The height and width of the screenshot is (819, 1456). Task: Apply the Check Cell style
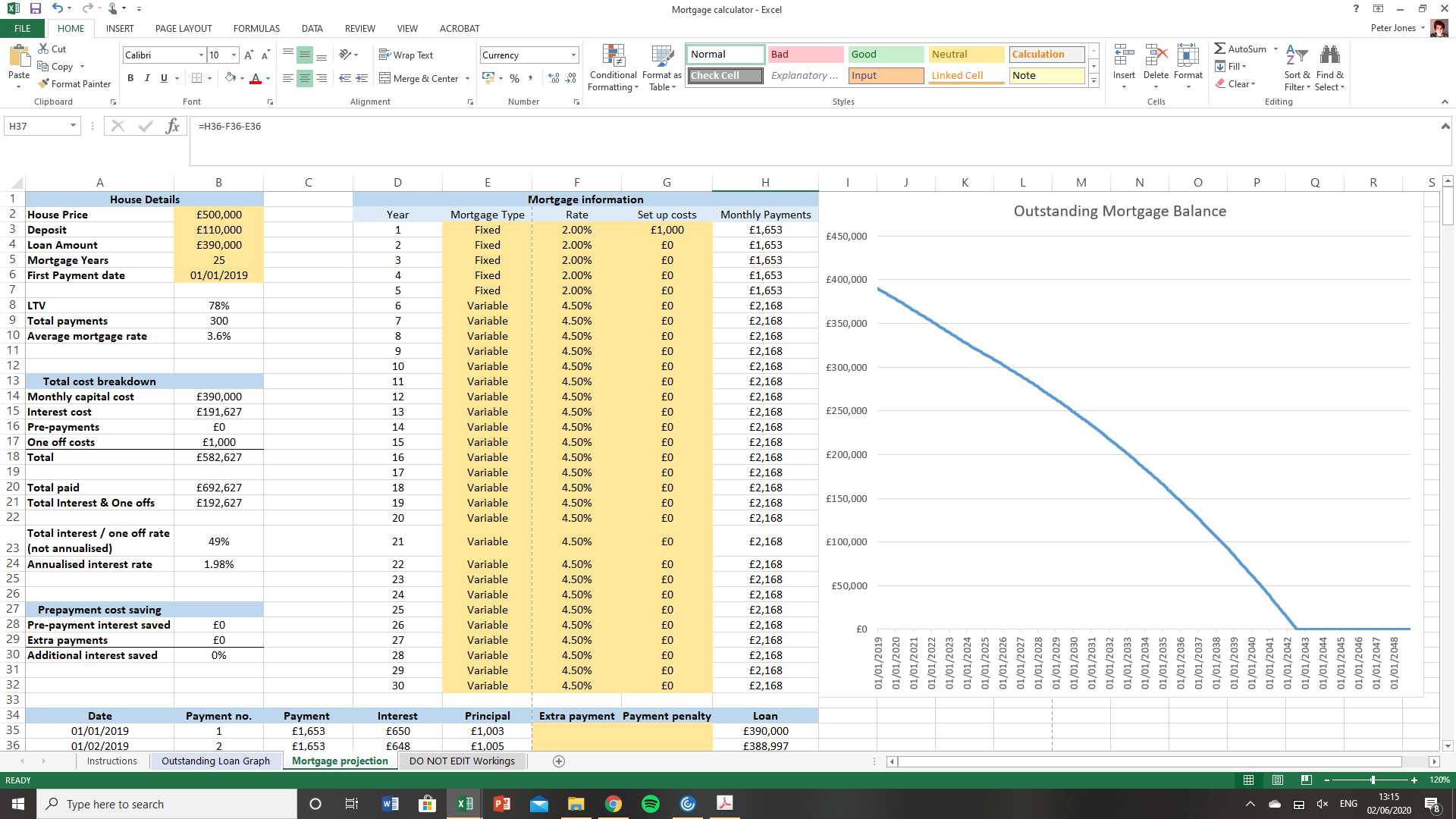click(x=725, y=75)
